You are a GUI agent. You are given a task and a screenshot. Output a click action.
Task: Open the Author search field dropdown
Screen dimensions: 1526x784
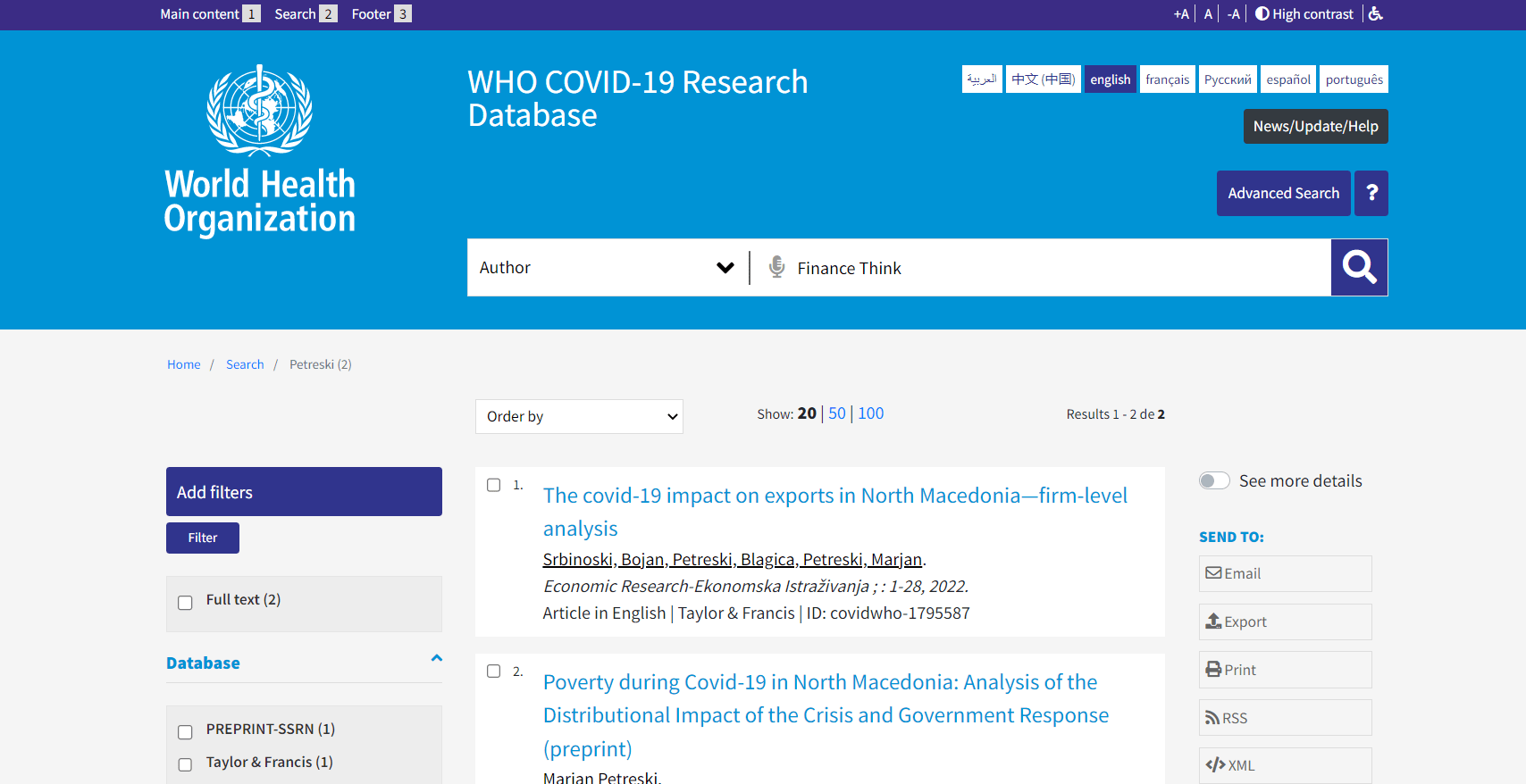click(x=608, y=267)
